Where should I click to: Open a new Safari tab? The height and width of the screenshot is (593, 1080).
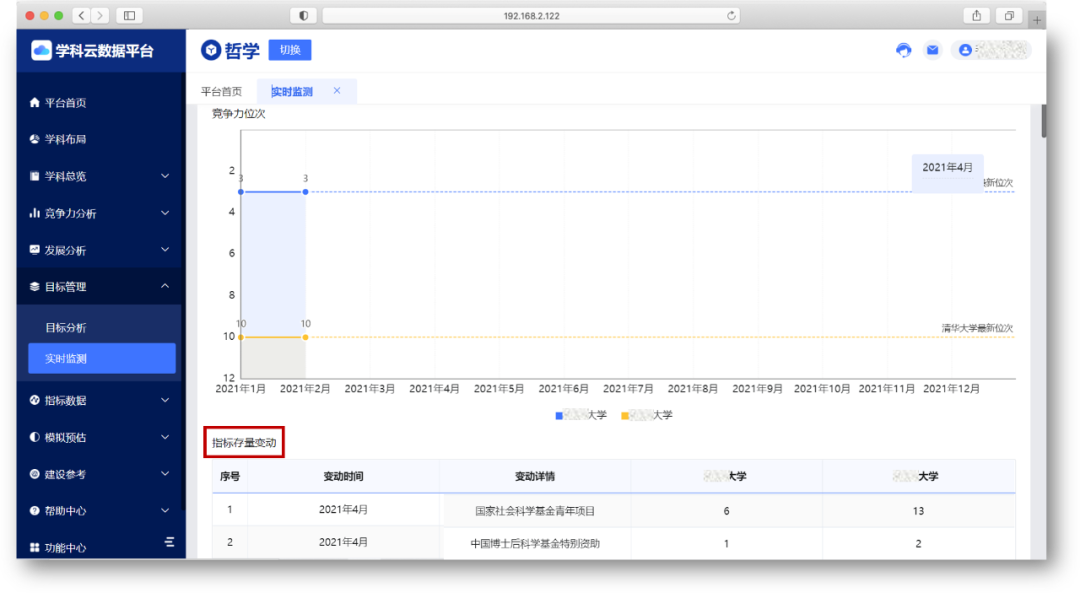click(1037, 20)
